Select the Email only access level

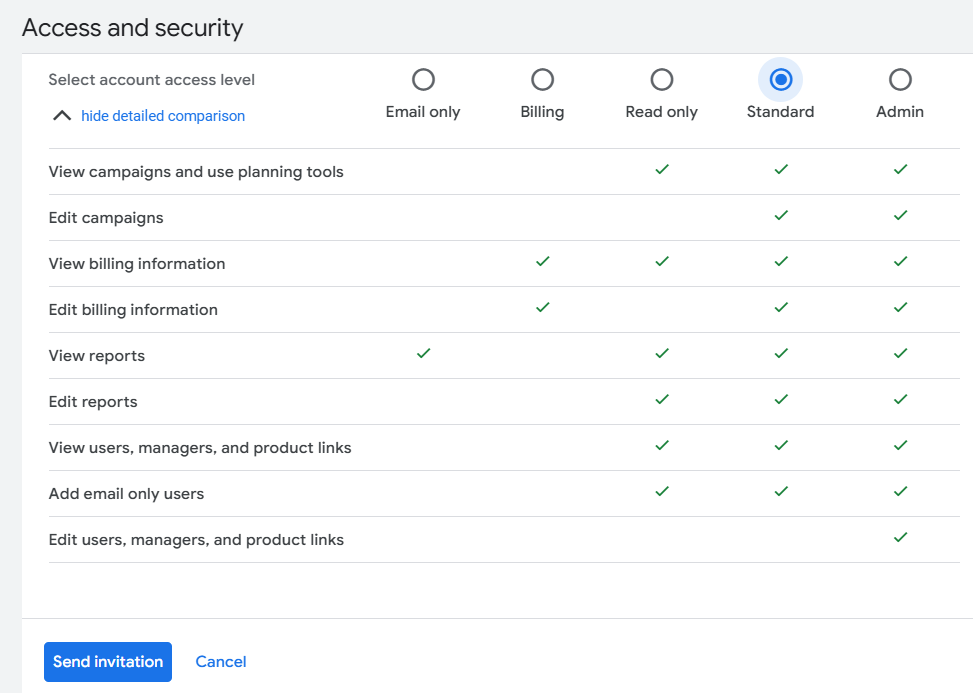point(423,79)
